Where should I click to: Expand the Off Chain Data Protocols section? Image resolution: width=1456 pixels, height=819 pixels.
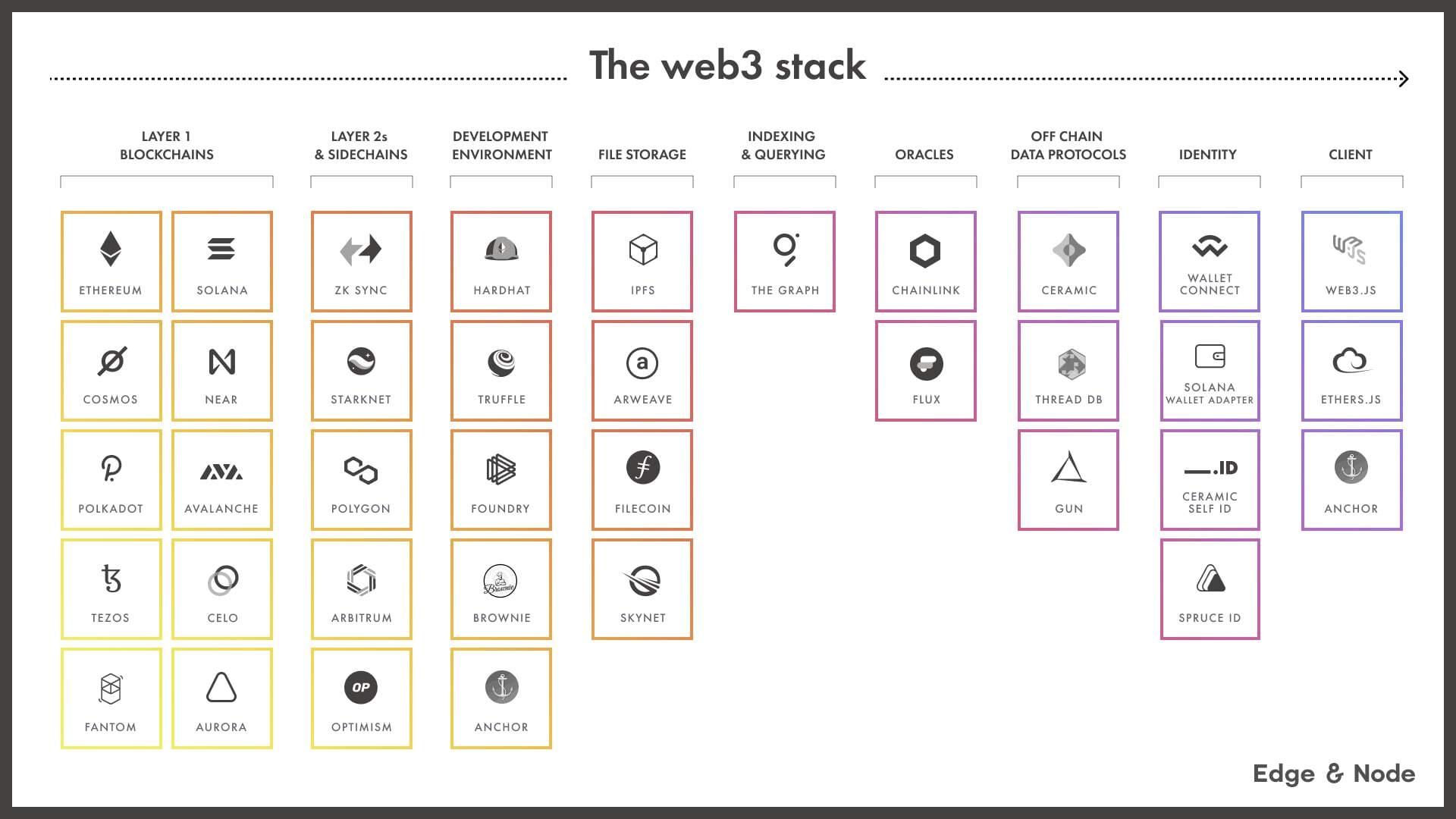1067,145
